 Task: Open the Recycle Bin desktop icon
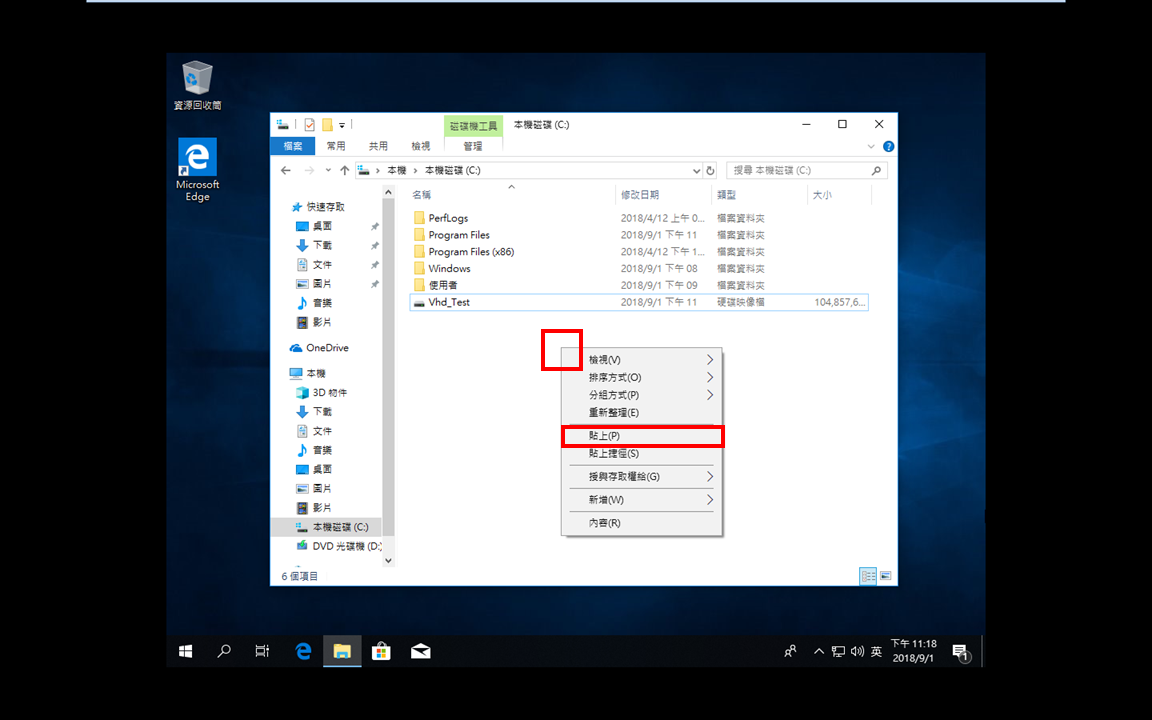point(197,86)
